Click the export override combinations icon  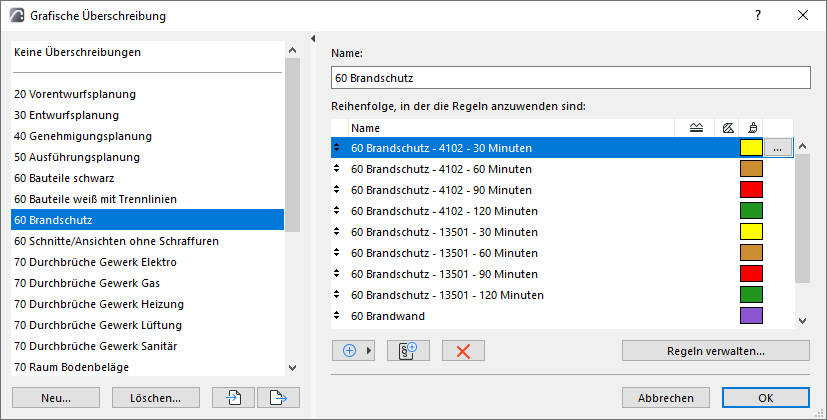click(278, 397)
